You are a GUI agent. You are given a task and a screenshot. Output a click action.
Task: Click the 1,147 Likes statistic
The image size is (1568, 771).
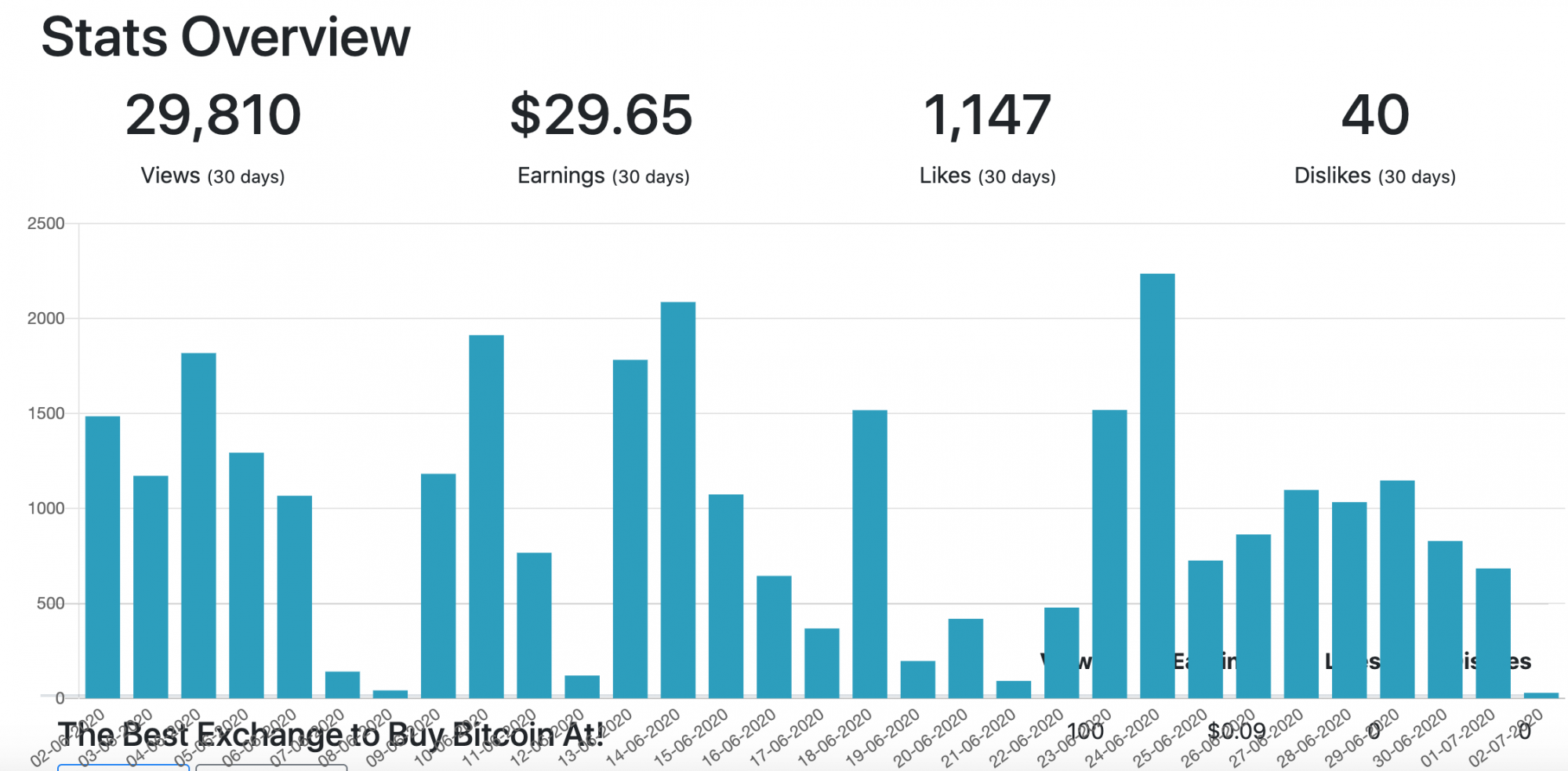[987, 138]
